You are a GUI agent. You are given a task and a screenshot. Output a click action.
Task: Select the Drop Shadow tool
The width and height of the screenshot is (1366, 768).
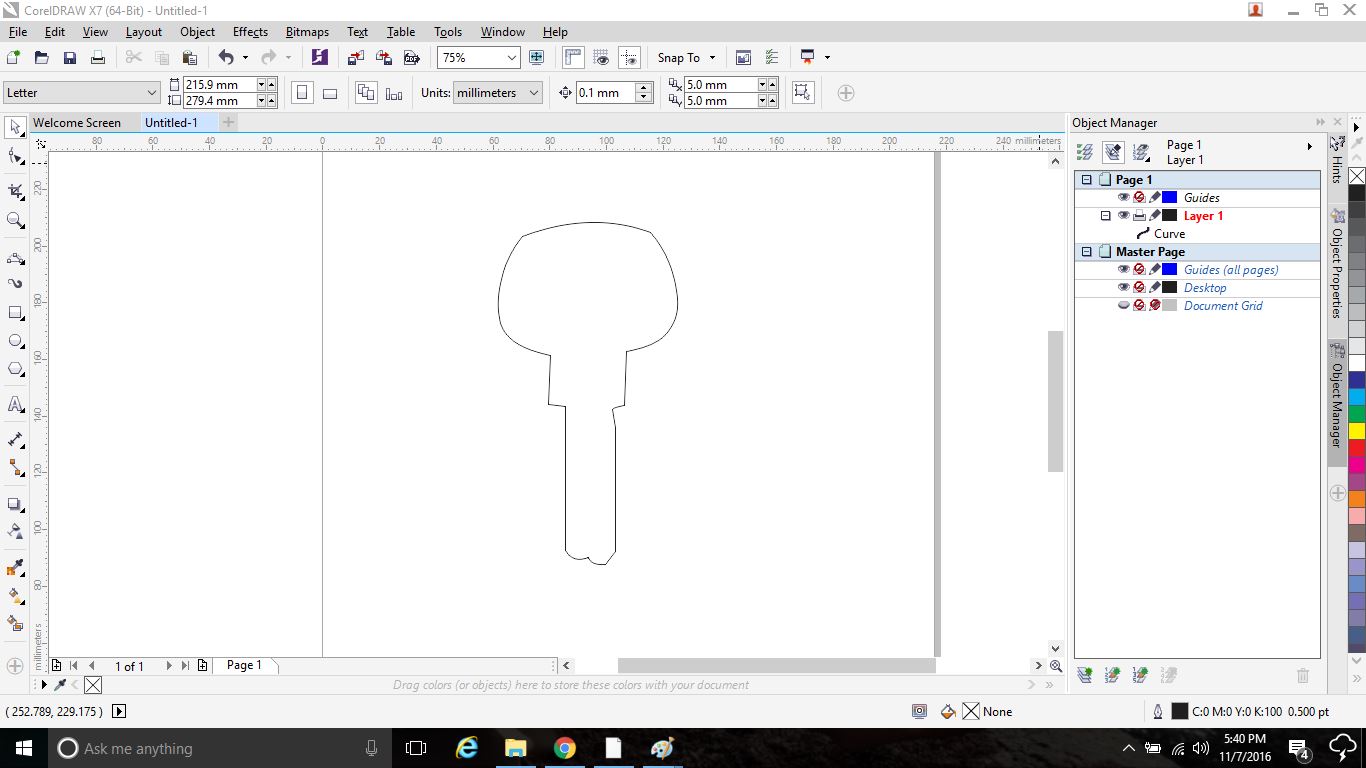coord(15,504)
